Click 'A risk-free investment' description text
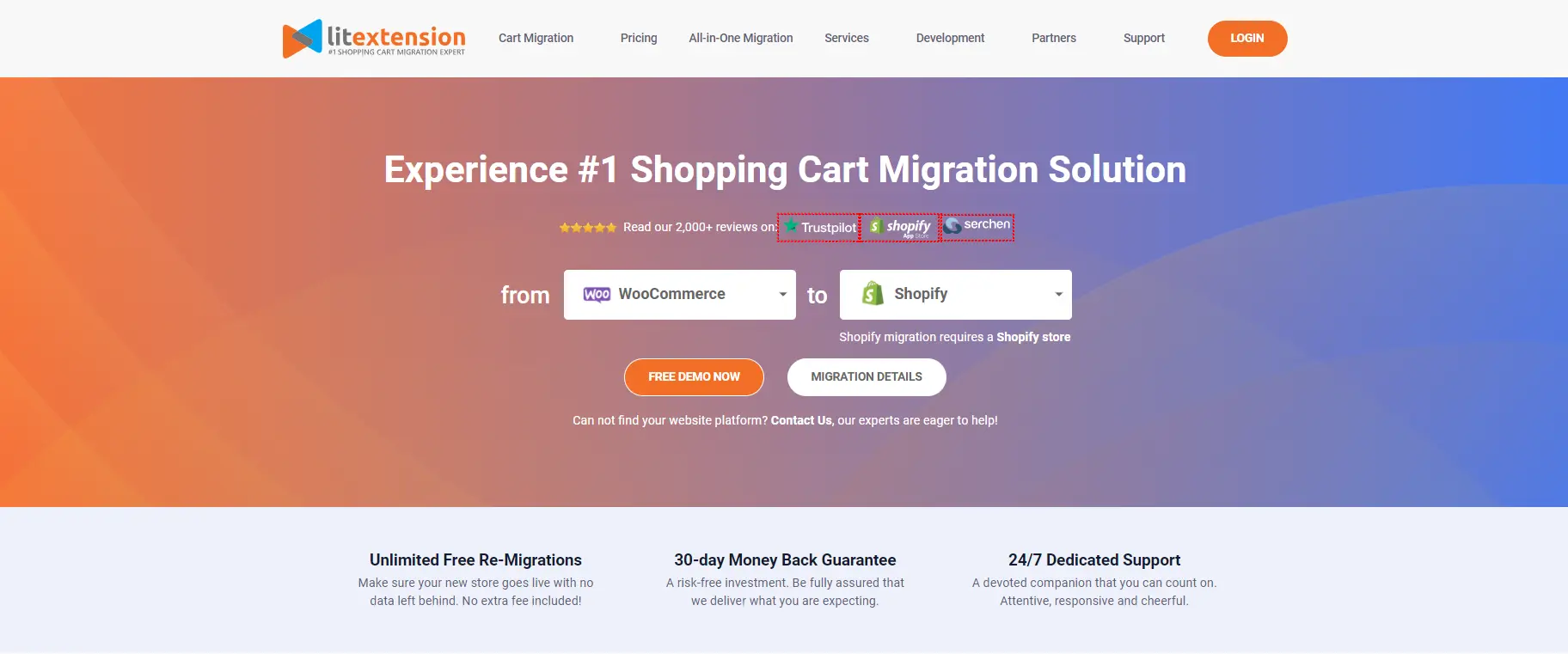1568x654 pixels. (x=785, y=592)
